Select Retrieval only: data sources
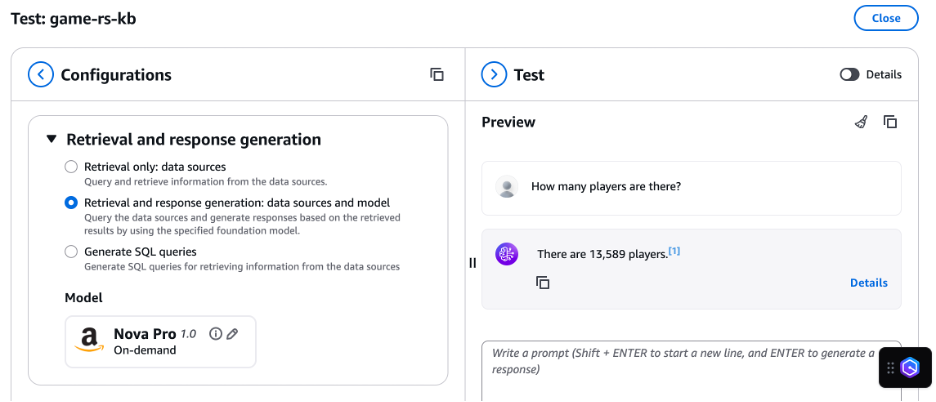The height and width of the screenshot is (402, 936). [71, 167]
